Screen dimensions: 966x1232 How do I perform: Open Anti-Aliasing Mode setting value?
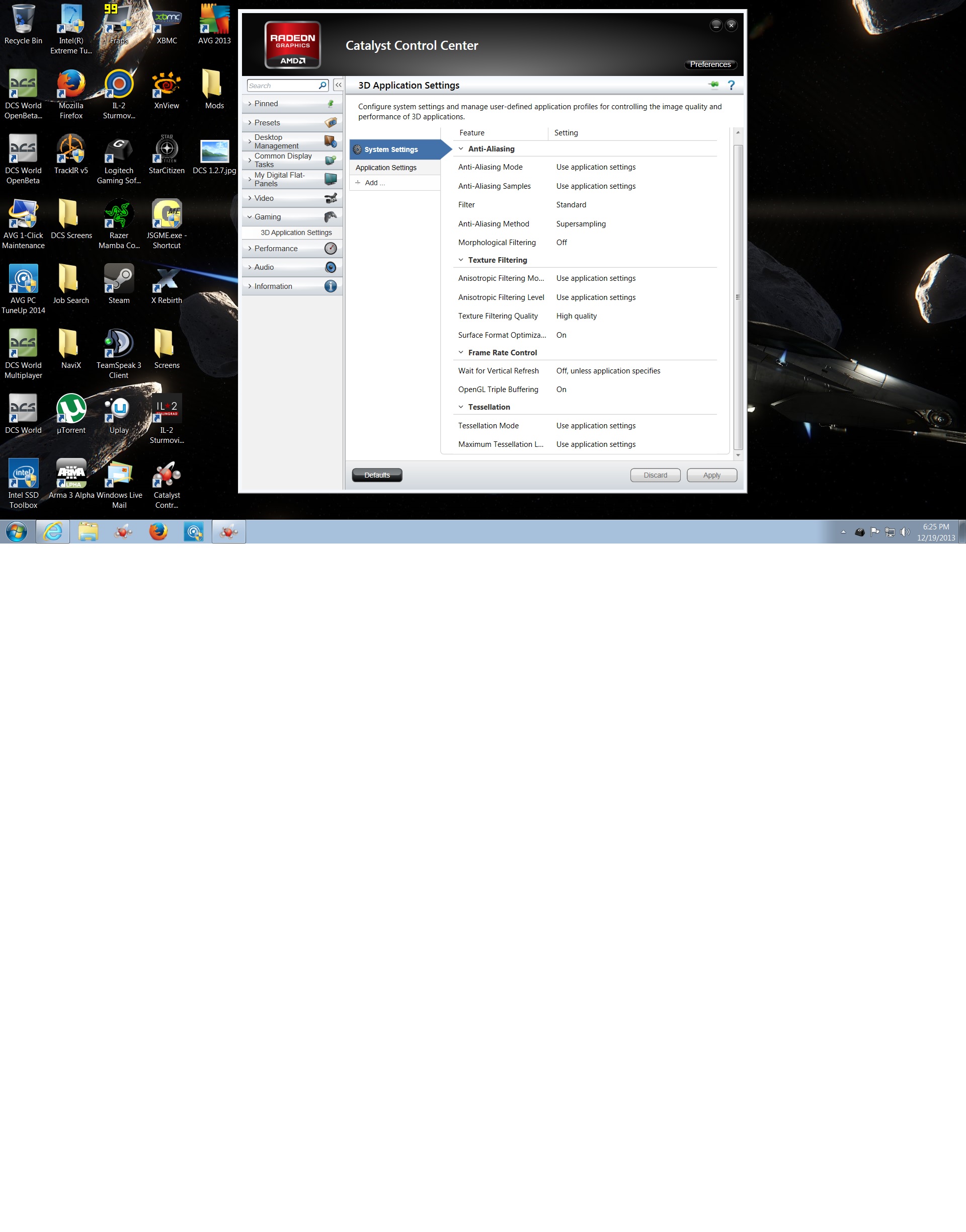[x=596, y=167]
